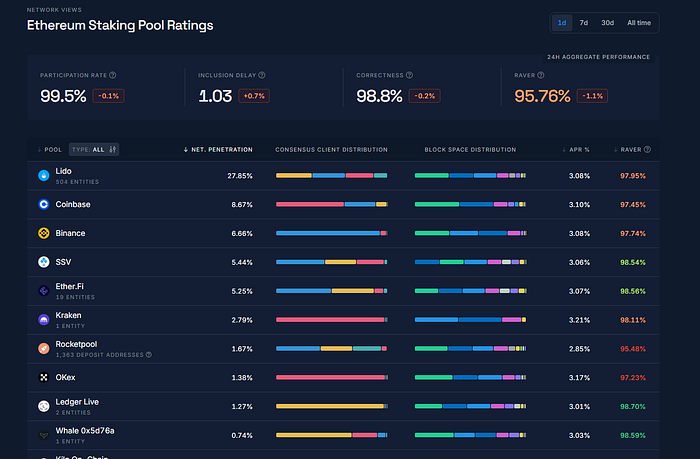Open Rocketpool deposit addresses help icon
This screenshot has height=459, width=700.
pos(149,355)
